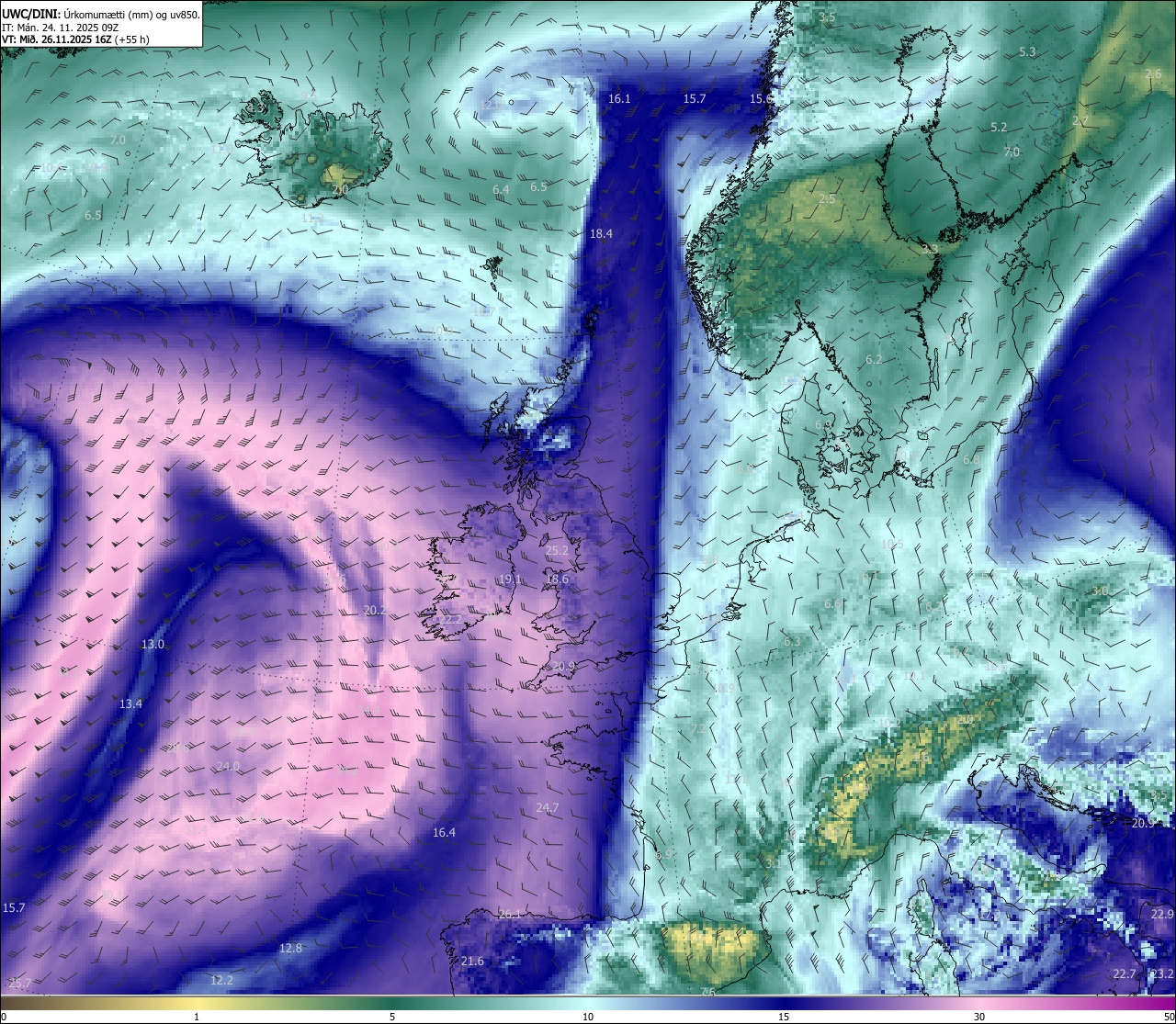Click the 12.2 value near the bottom
The width and height of the screenshot is (1176, 1024).
(221, 980)
